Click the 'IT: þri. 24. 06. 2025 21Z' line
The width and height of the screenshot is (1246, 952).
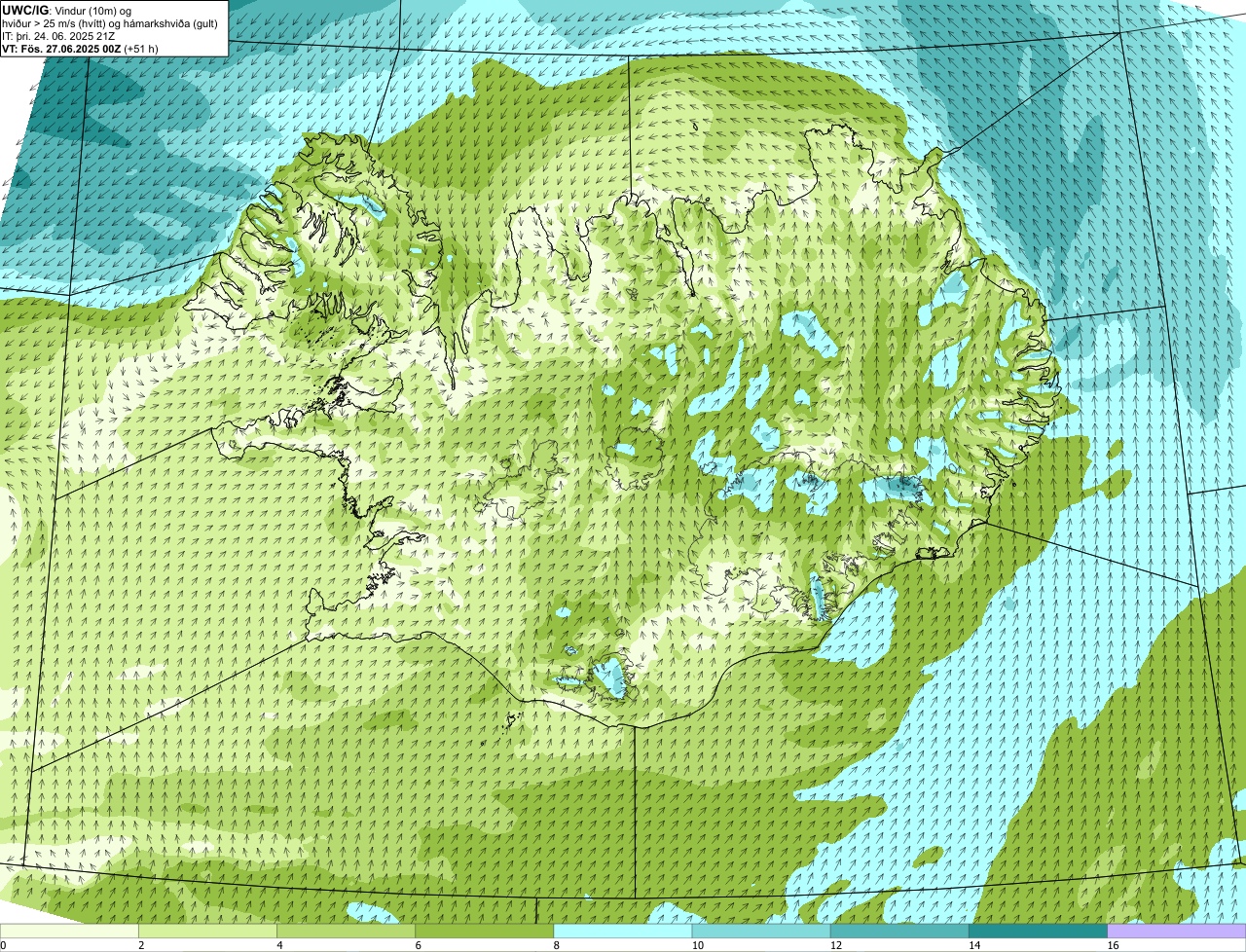pyautogui.click(x=58, y=35)
